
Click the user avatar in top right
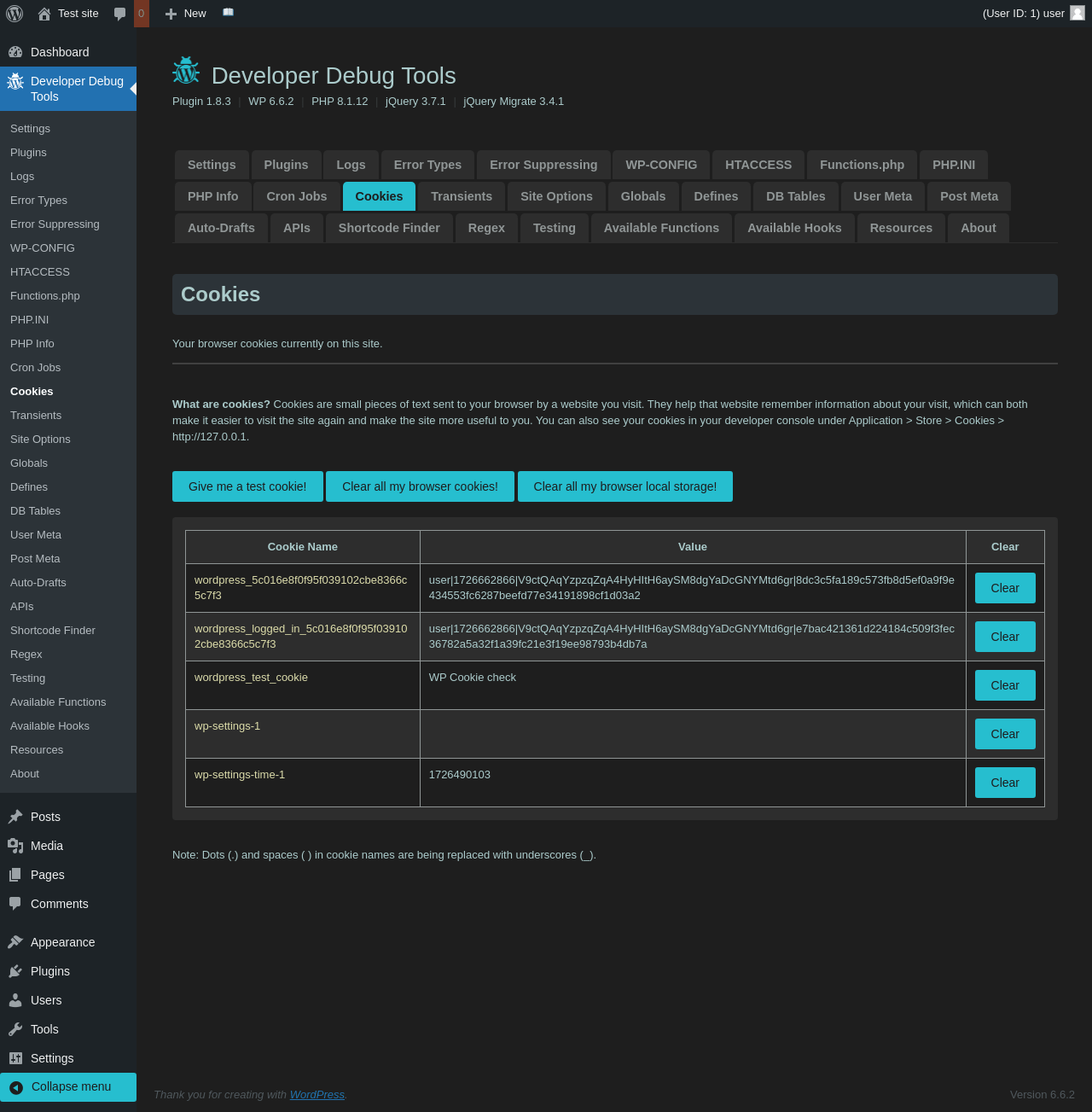1077,13
